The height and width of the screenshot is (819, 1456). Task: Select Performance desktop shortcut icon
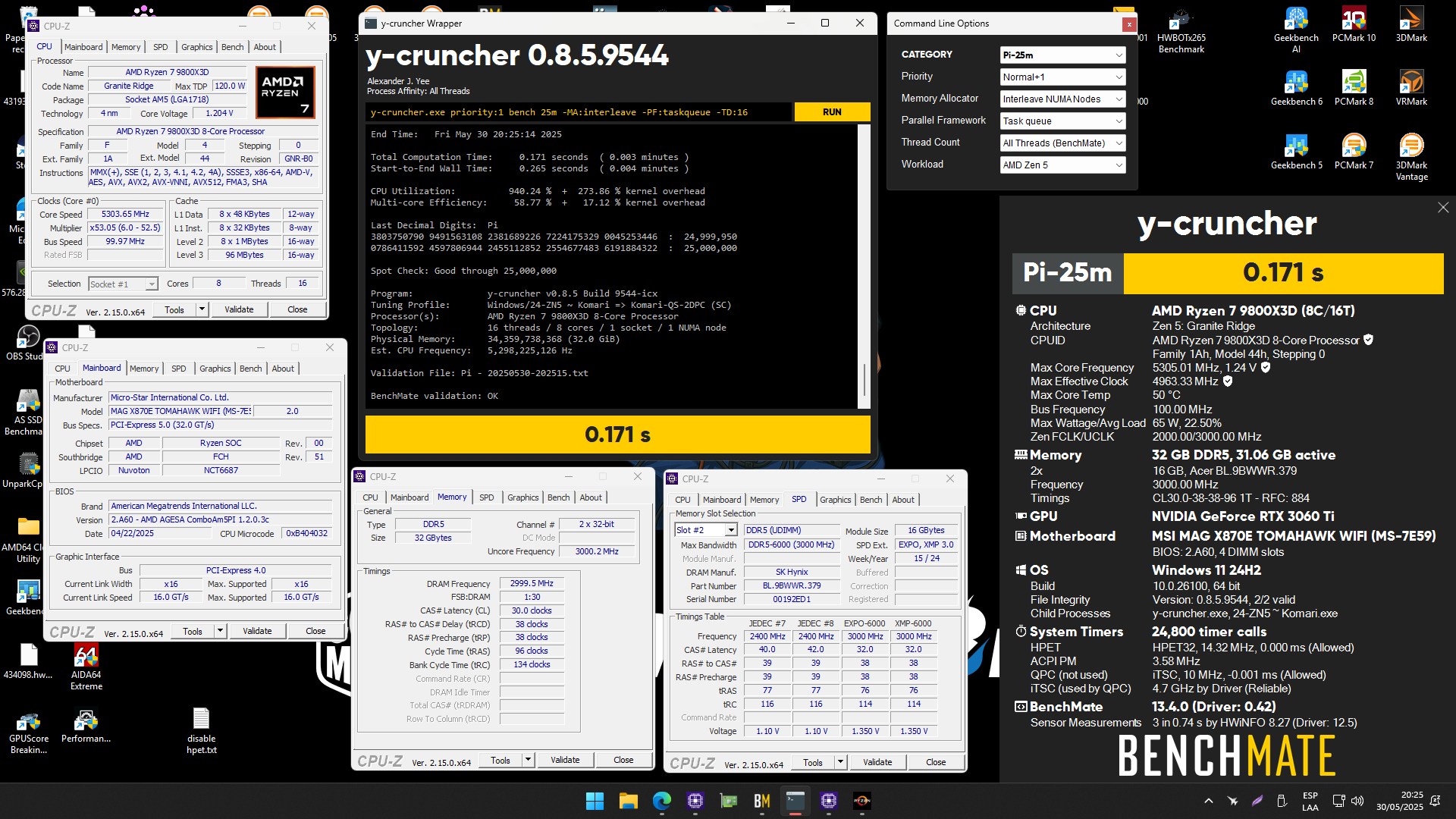(86, 725)
